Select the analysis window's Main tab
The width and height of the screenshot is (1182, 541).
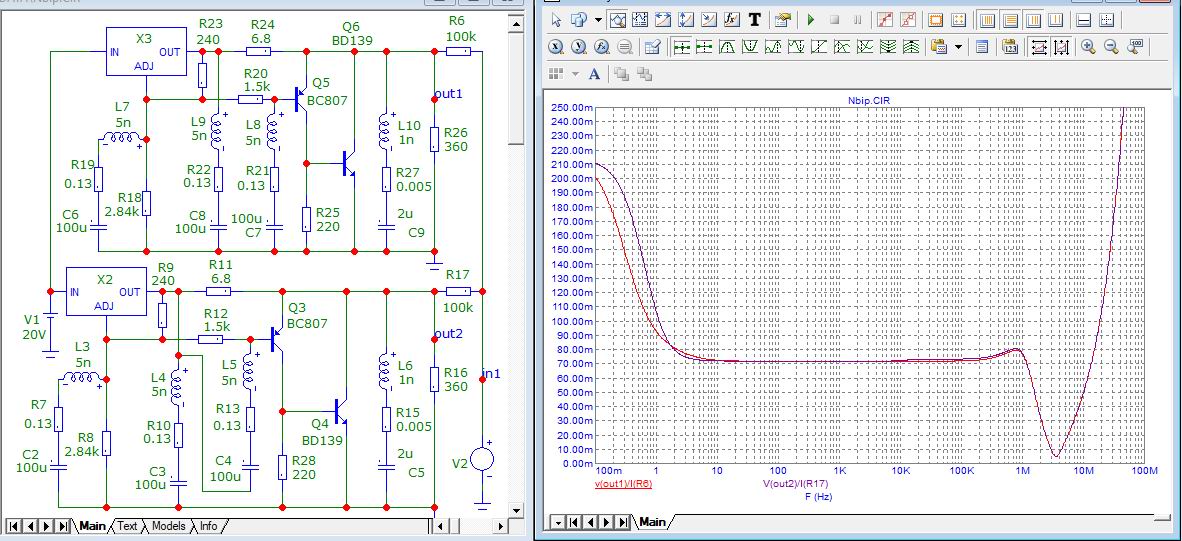pyautogui.click(x=652, y=521)
